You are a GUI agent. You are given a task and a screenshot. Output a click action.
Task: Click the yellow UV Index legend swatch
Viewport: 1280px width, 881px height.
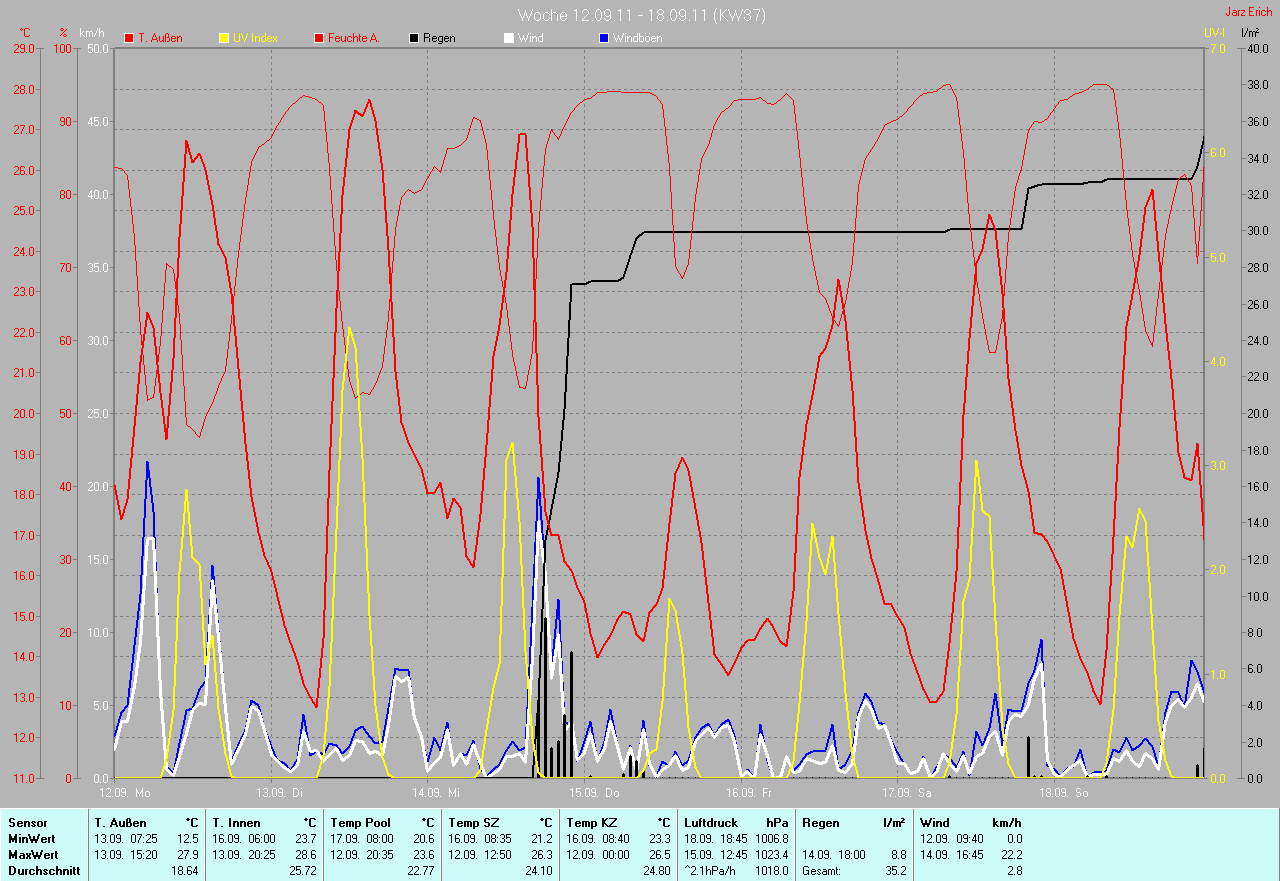[x=224, y=38]
